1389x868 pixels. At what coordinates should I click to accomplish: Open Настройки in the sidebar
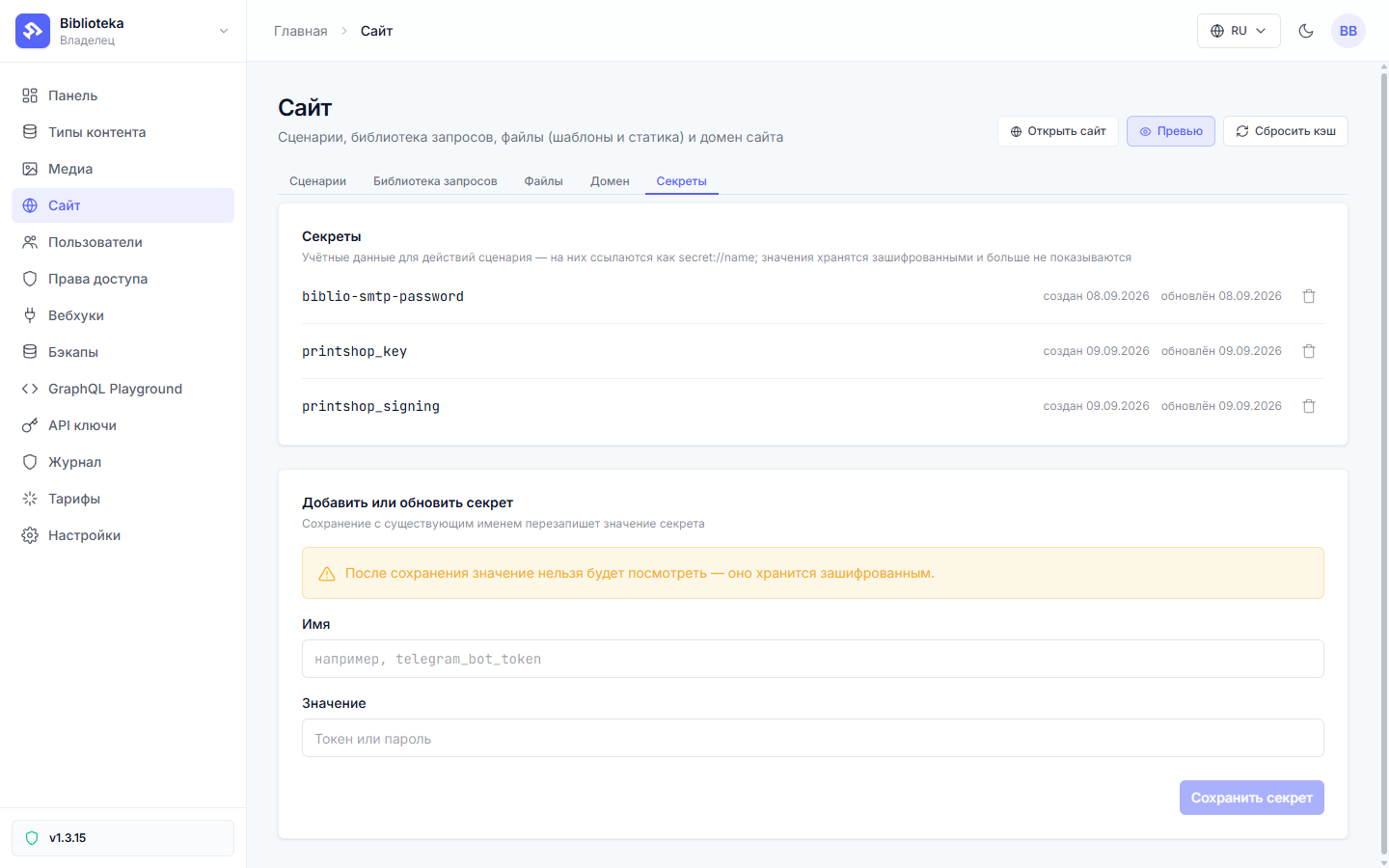[123, 535]
